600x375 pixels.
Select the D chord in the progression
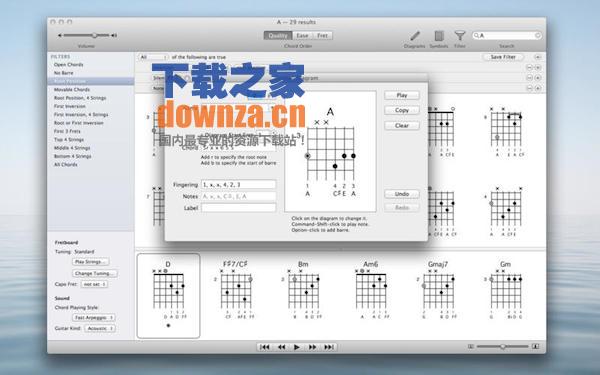[168, 295]
